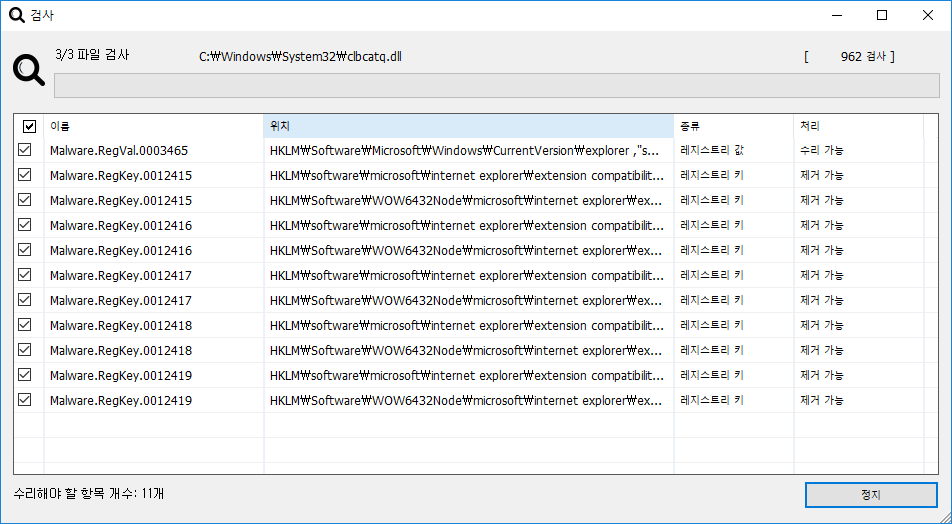Click the 3/3 파일 검사 status label
Image resolution: width=952 pixels, height=524 pixels.
(92, 55)
